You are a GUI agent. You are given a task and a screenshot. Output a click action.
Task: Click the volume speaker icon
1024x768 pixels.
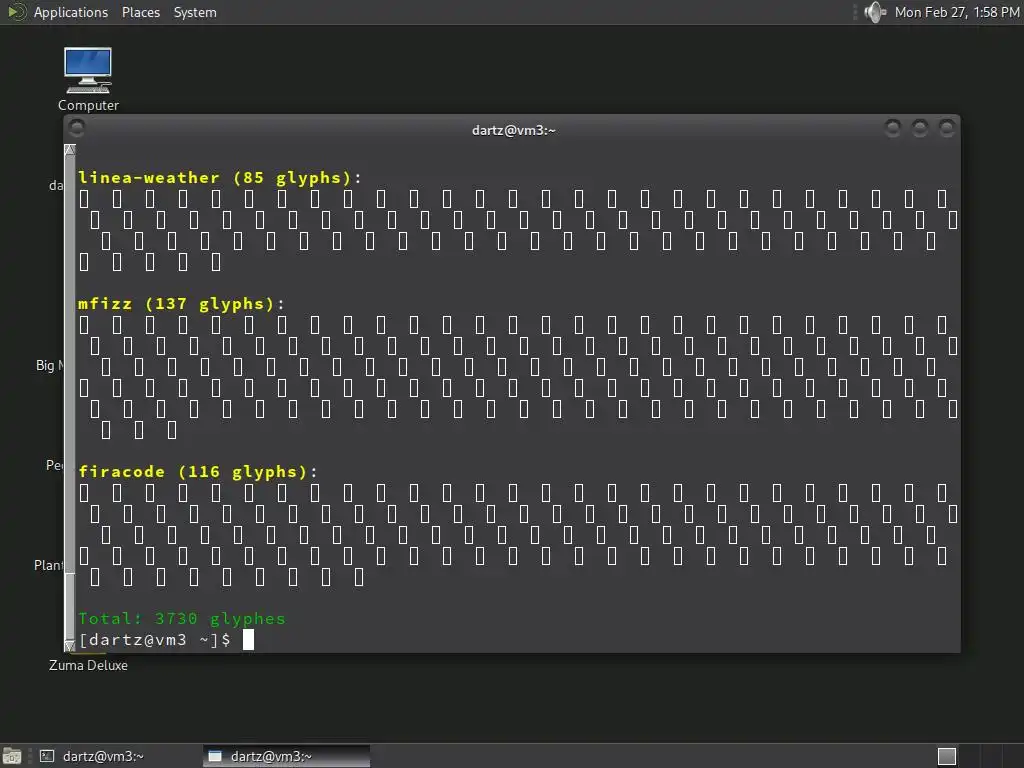coord(874,12)
